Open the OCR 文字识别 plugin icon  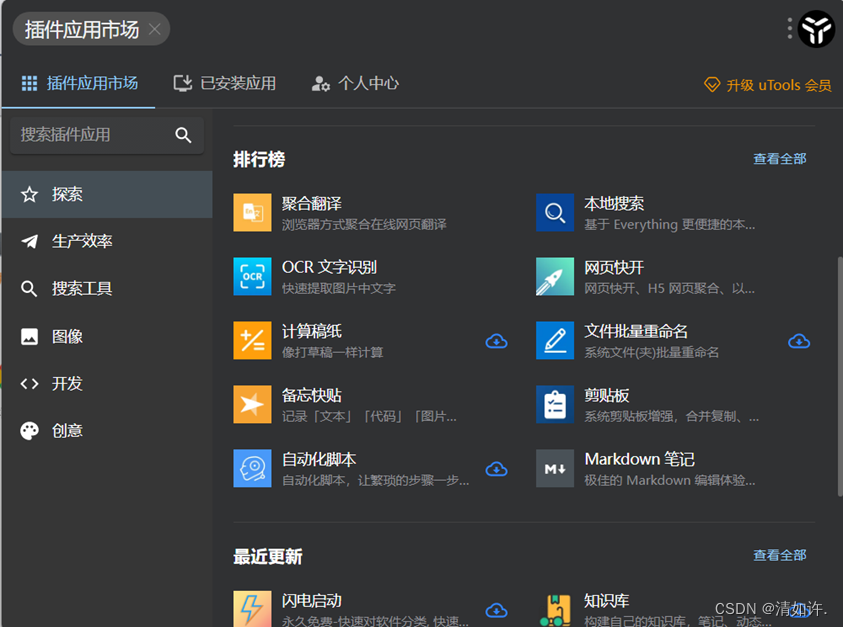pos(252,276)
